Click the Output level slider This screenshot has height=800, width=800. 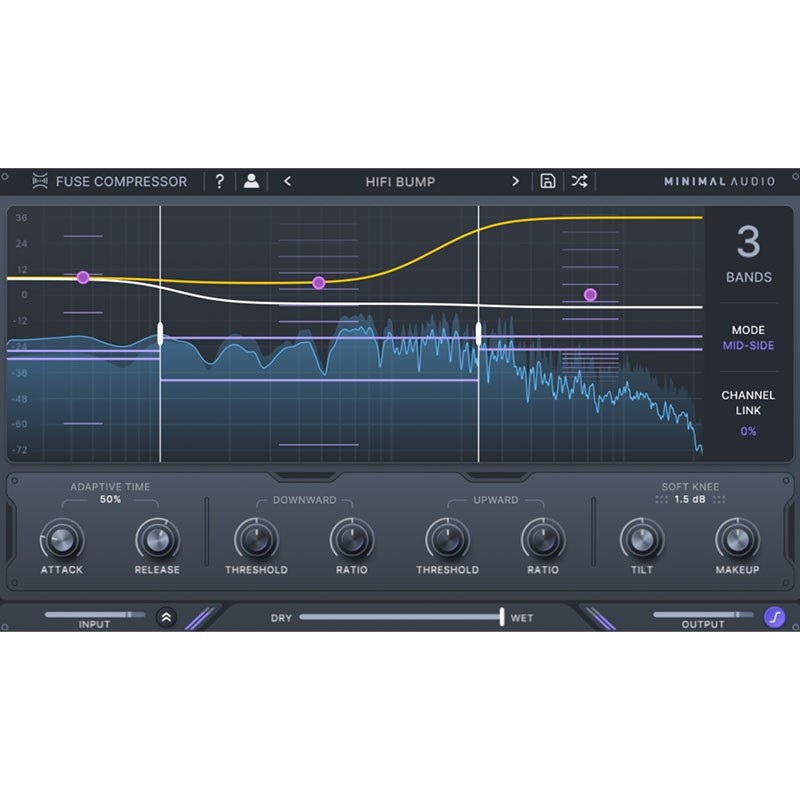pyautogui.click(x=703, y=614)
